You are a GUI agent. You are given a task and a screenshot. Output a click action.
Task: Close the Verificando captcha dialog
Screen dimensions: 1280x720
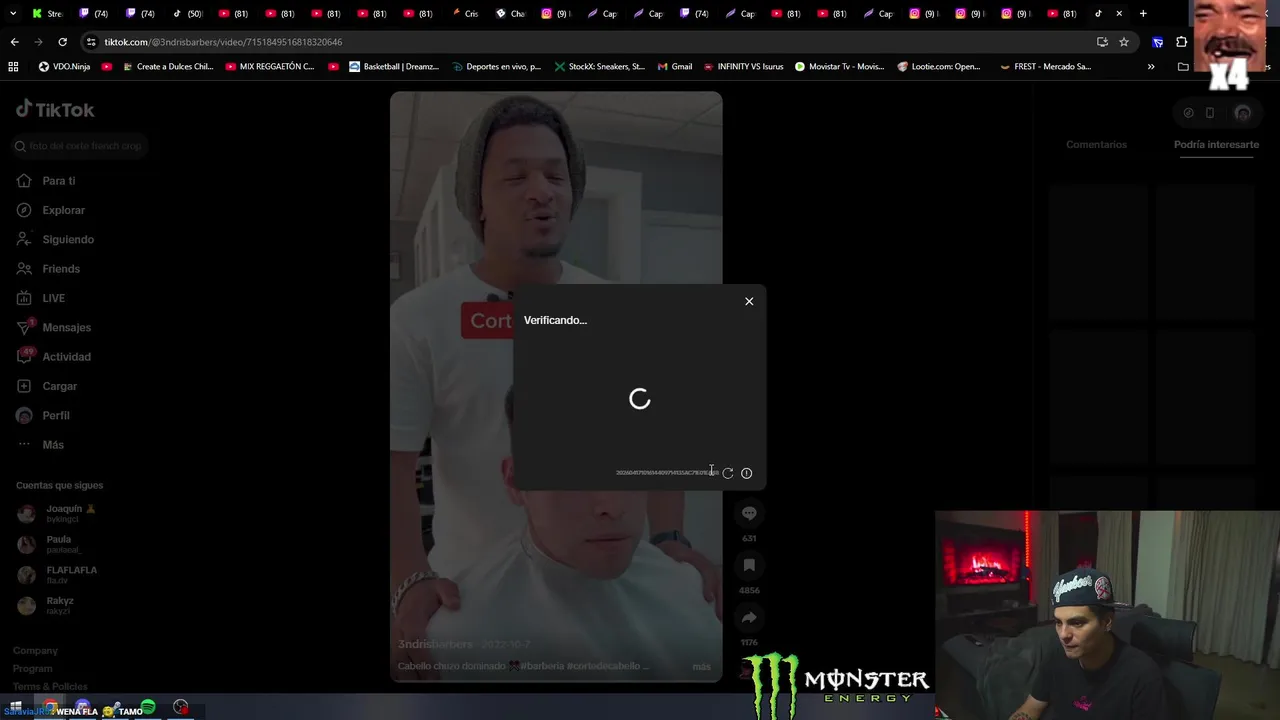tap(749, 301)
